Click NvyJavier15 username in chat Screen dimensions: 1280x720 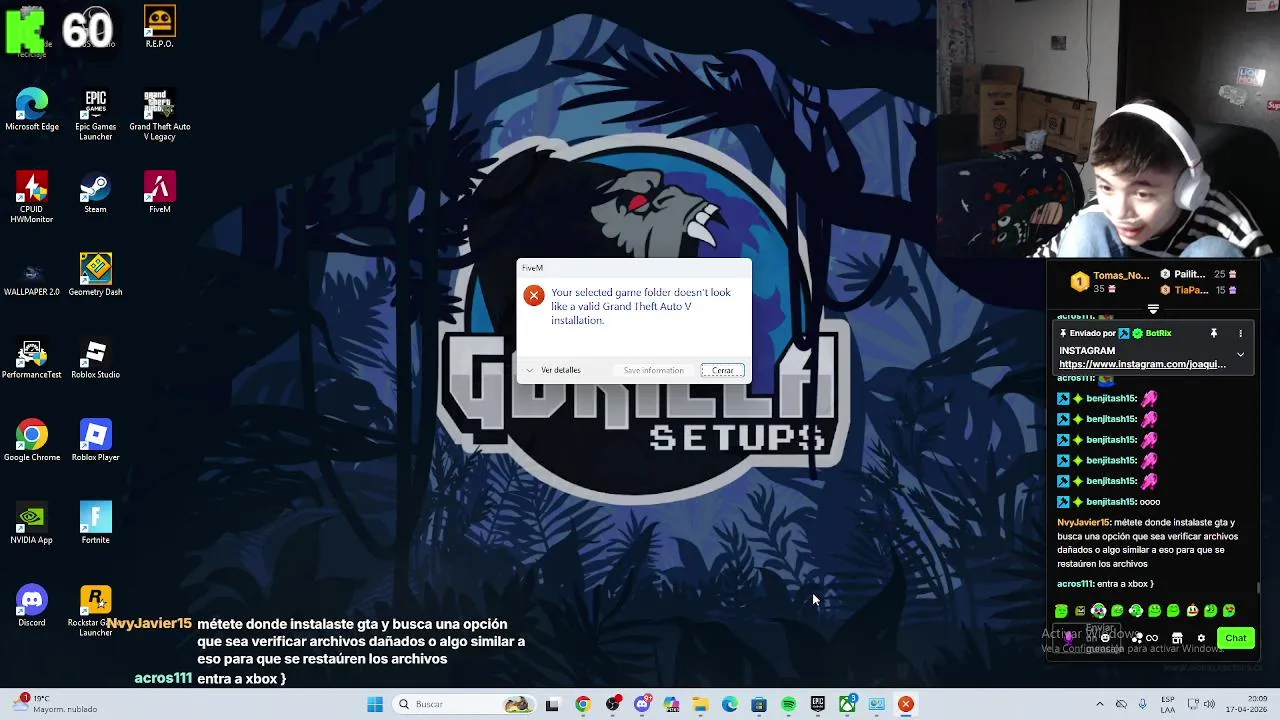coord(1084,522)
